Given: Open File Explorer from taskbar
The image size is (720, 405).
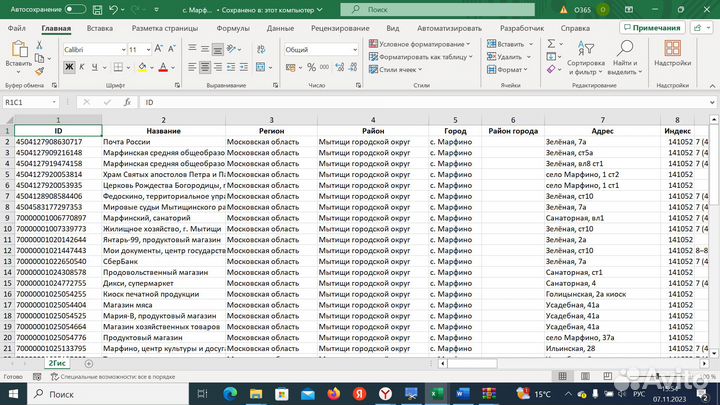Looking at the screenshot, I should [256, 394].
